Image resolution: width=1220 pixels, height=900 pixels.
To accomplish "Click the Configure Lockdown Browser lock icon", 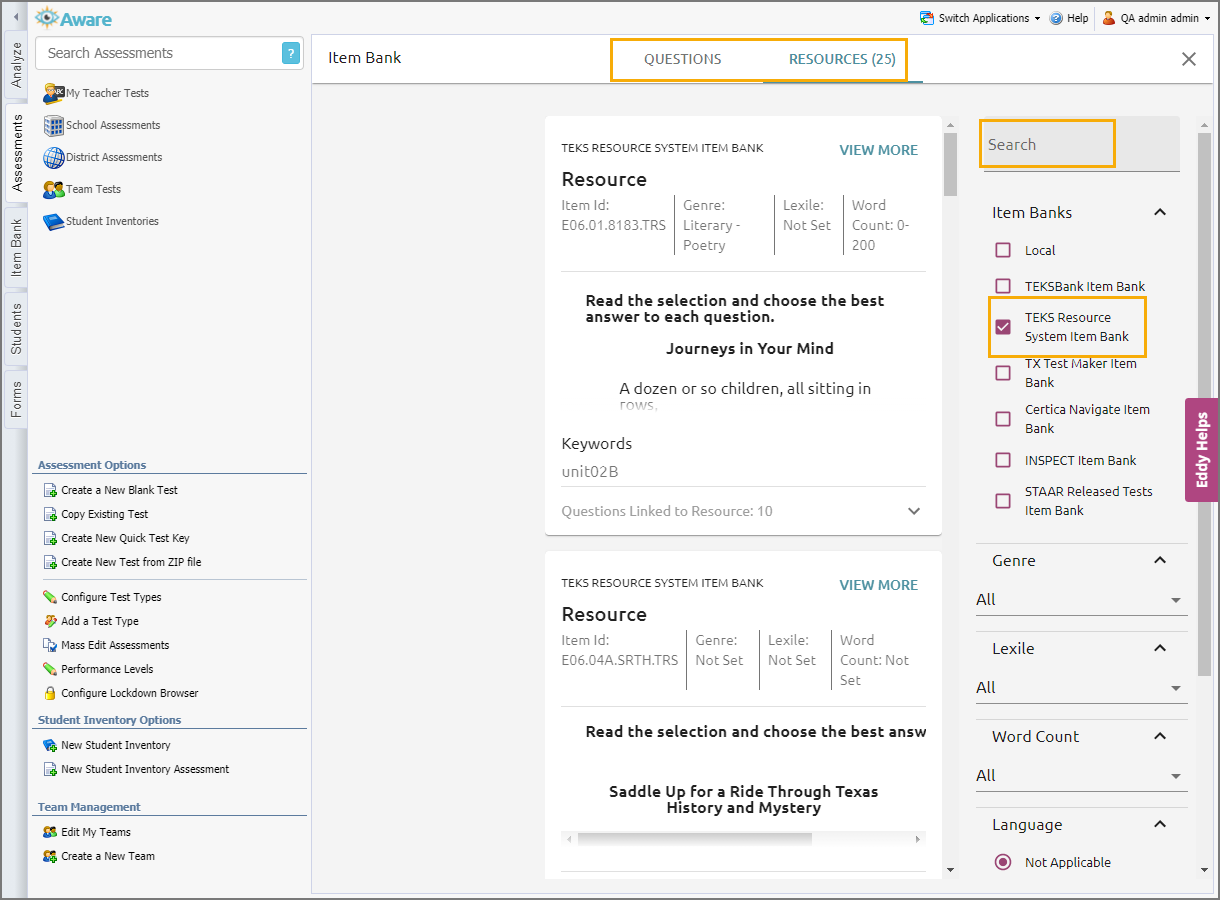I will (50, 693).
